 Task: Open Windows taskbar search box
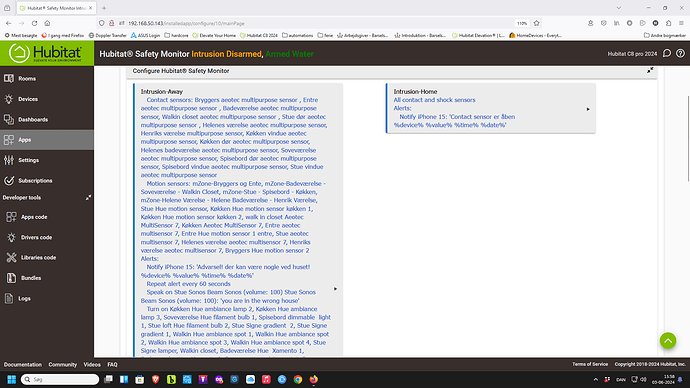60,379
